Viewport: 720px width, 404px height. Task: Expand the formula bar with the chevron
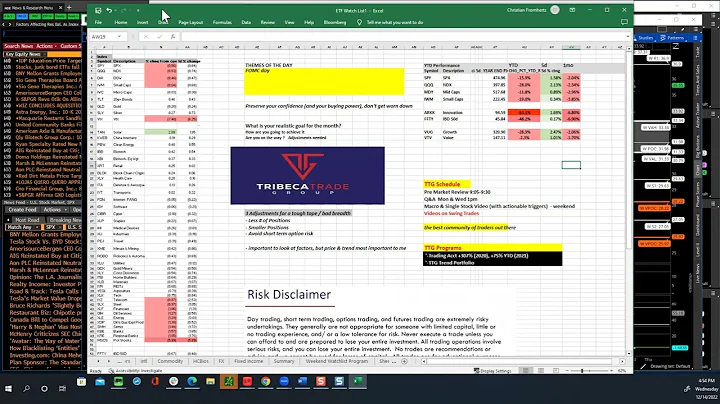[x=628, y=37]
